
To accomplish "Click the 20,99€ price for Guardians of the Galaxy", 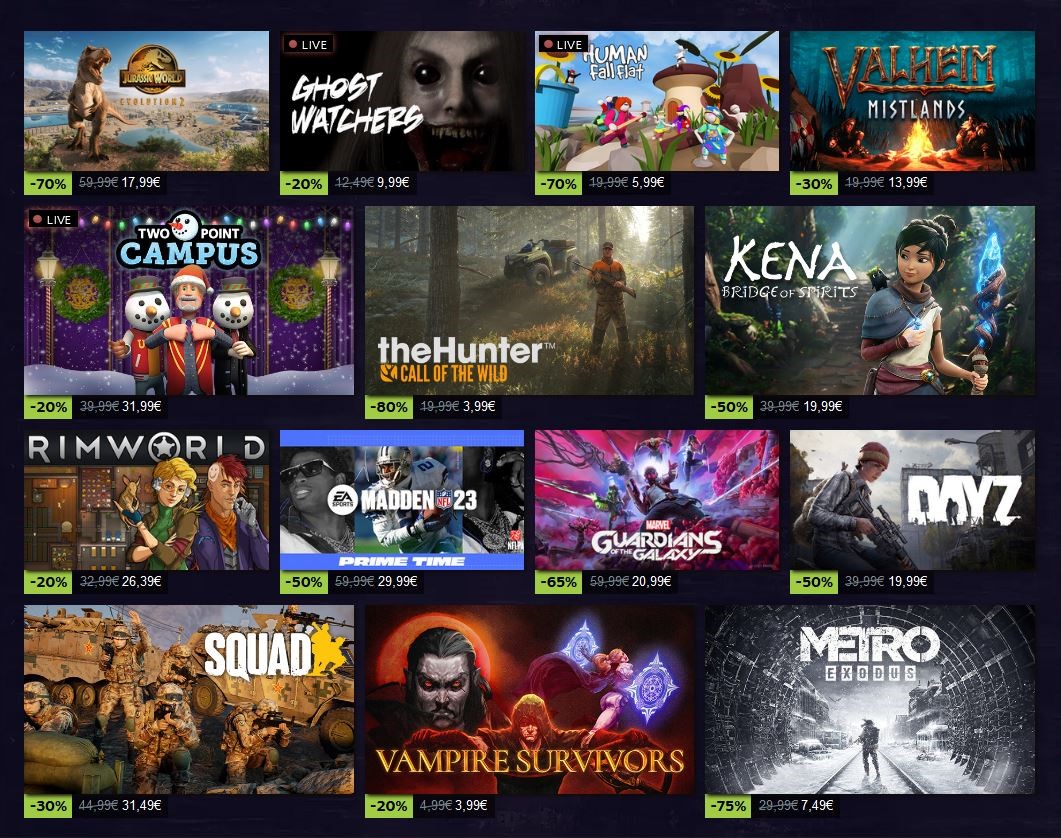I will pos(651,581).
